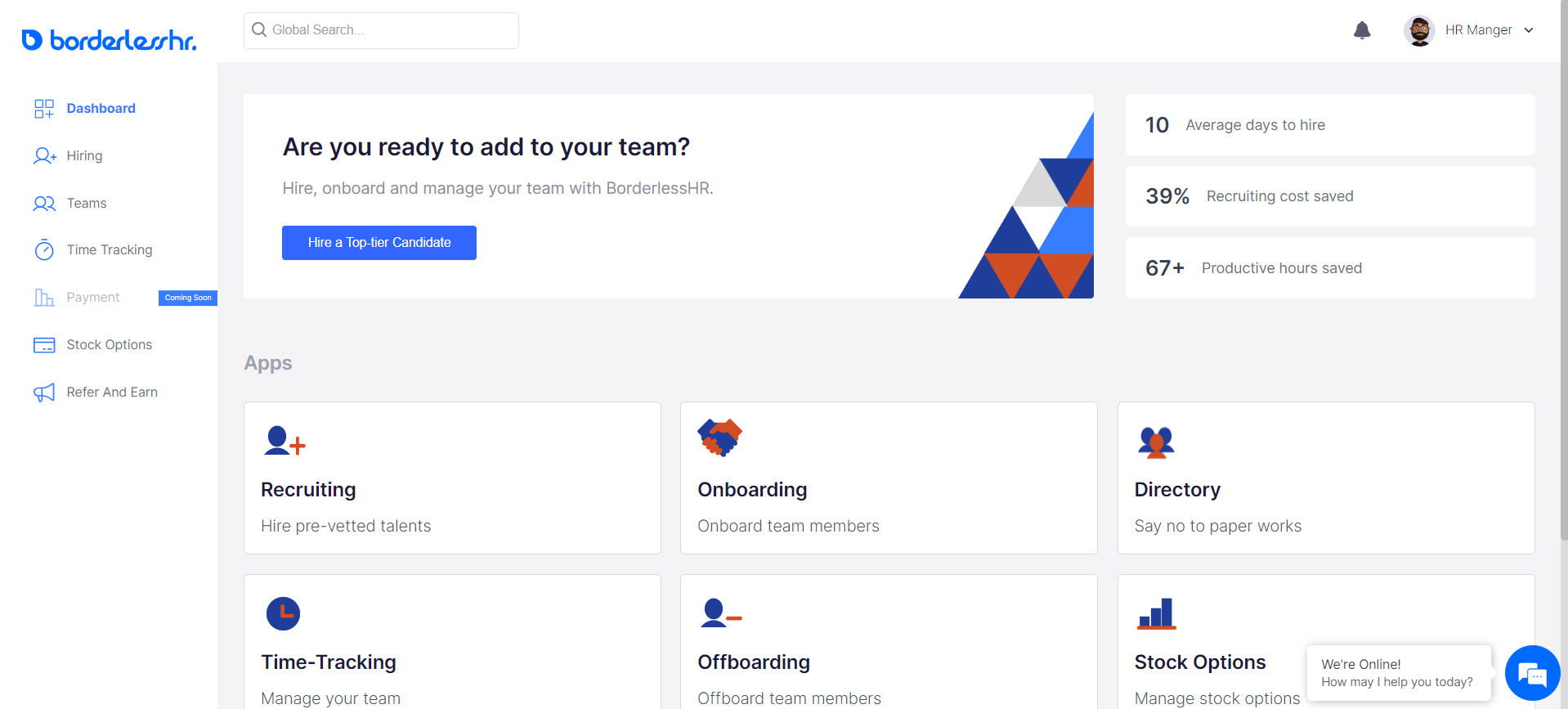Open Refer And Earn in the sidebar
This screenshot has height=709, width=1568.
pos(112,393)
